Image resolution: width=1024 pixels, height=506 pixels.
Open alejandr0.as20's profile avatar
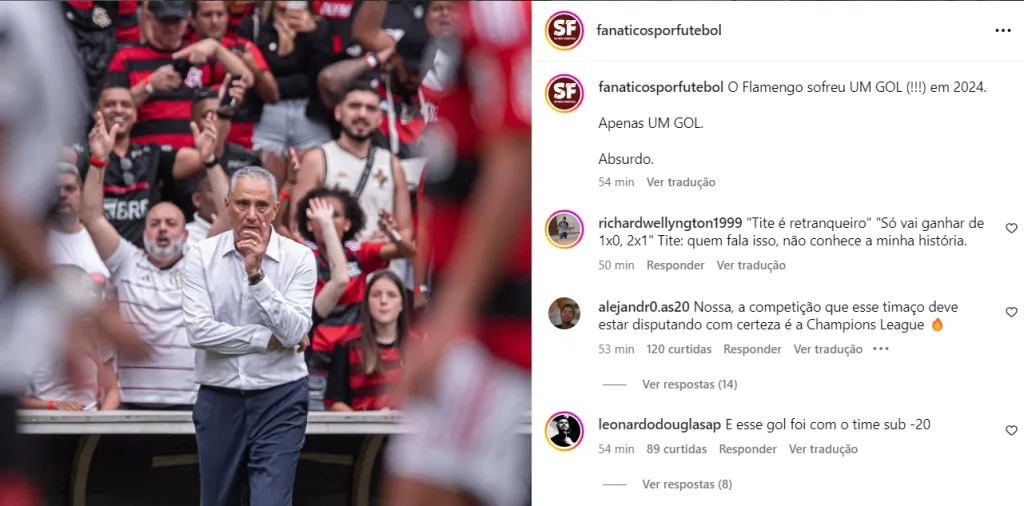564,313
